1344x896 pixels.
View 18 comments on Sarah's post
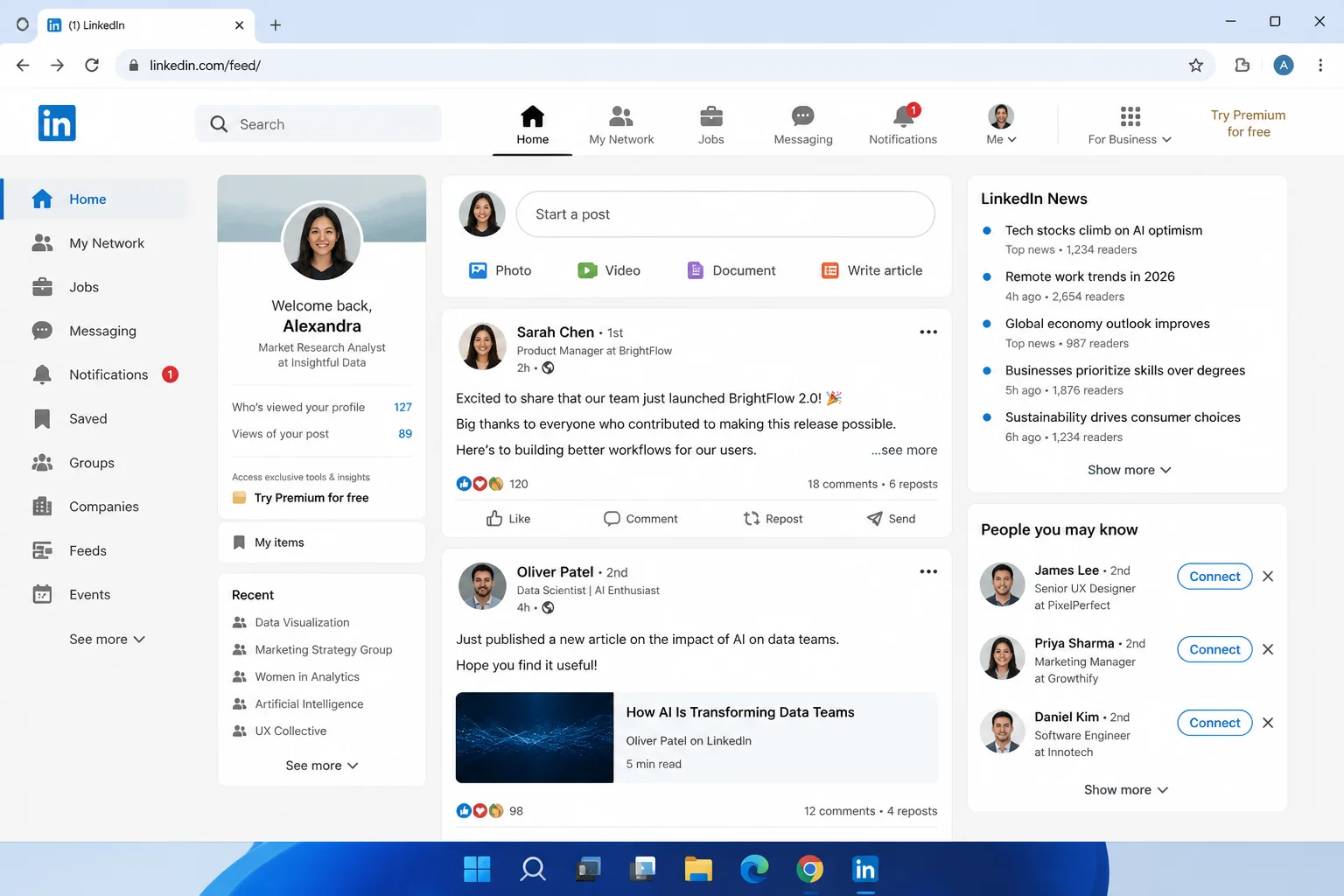(842, 484)
